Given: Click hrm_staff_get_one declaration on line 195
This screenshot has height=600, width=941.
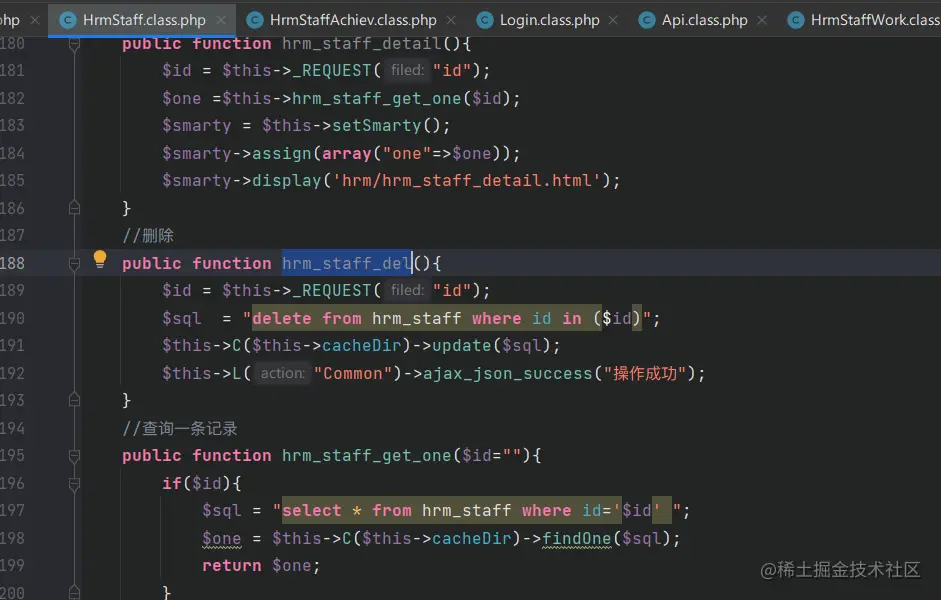Looking at the screenshot, I should 367,455.
